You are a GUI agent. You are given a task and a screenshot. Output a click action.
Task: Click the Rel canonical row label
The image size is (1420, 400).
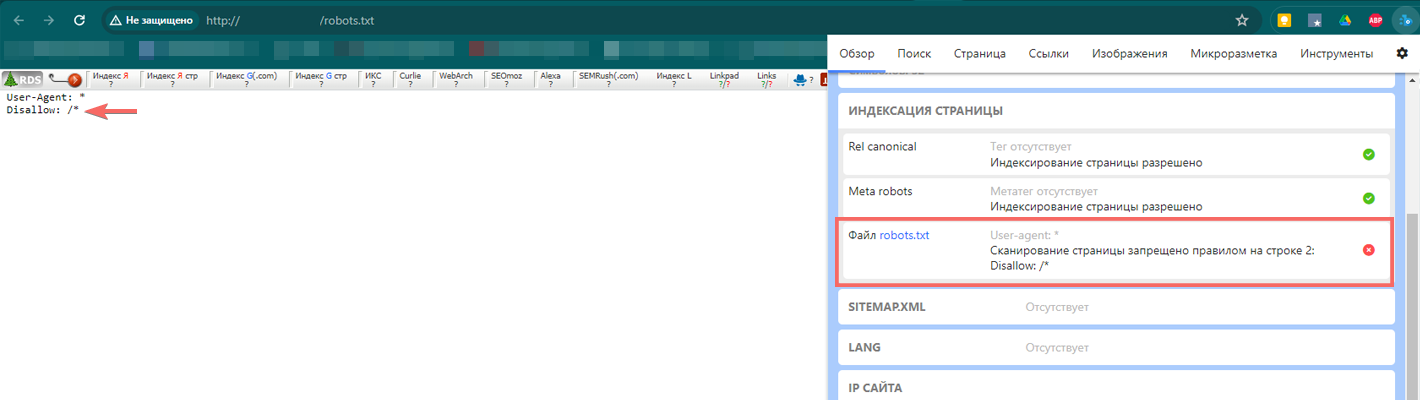click(882, 146)
